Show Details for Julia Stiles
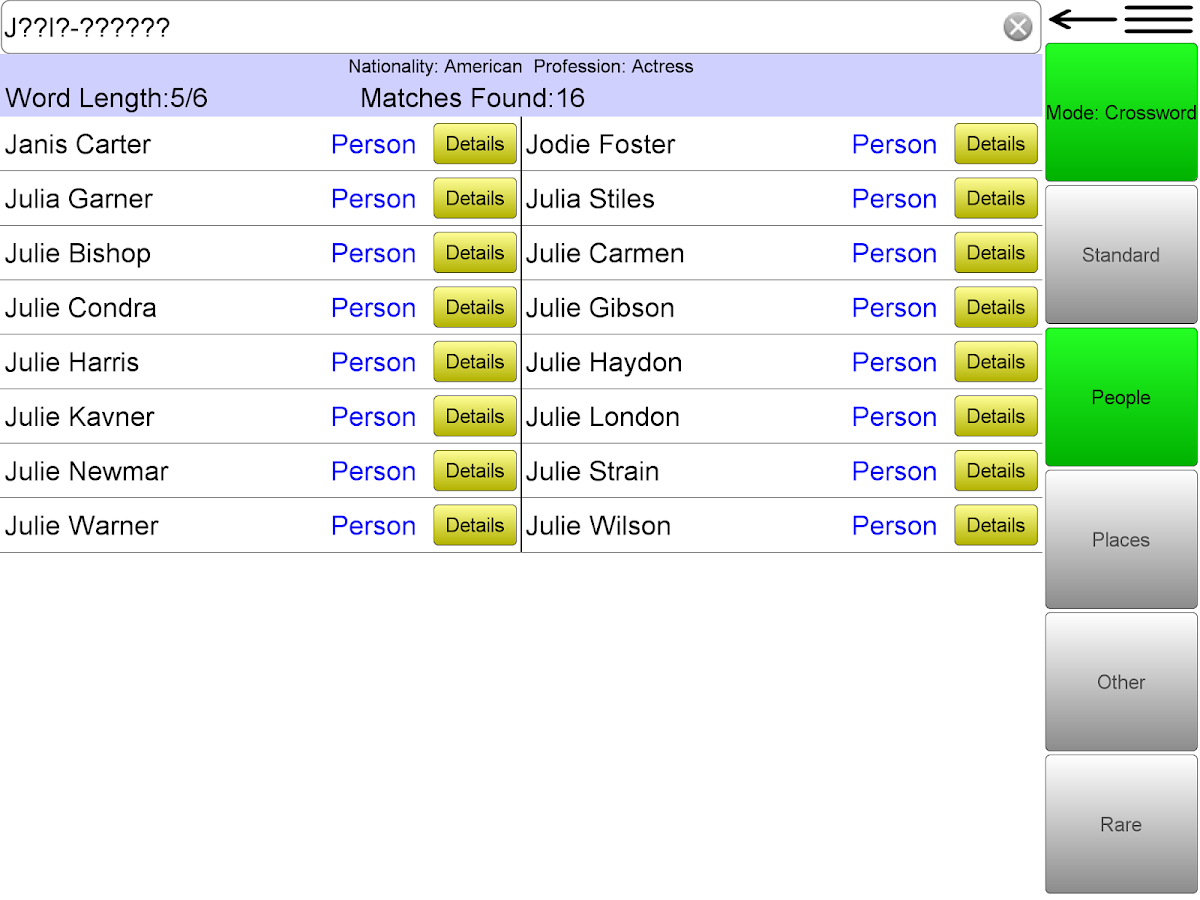The width and height of the screenshot is (1200, 900). (995, 198)
